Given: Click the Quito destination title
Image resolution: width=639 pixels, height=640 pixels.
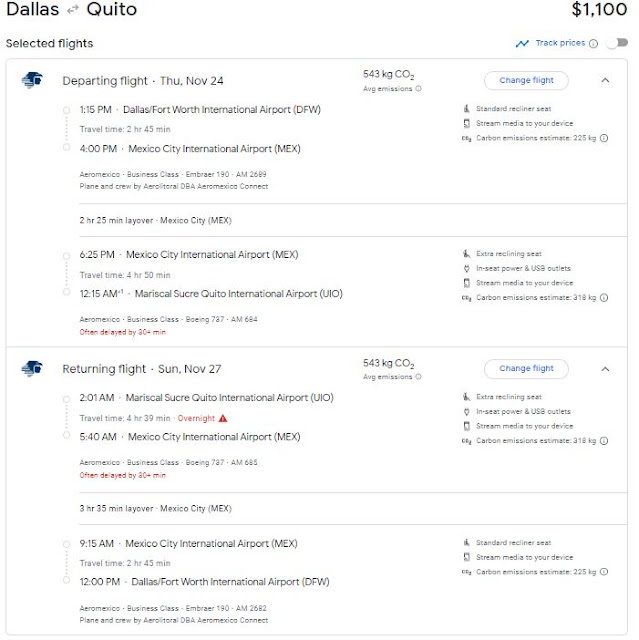Looking at the screenshot, I should point(111,10).
